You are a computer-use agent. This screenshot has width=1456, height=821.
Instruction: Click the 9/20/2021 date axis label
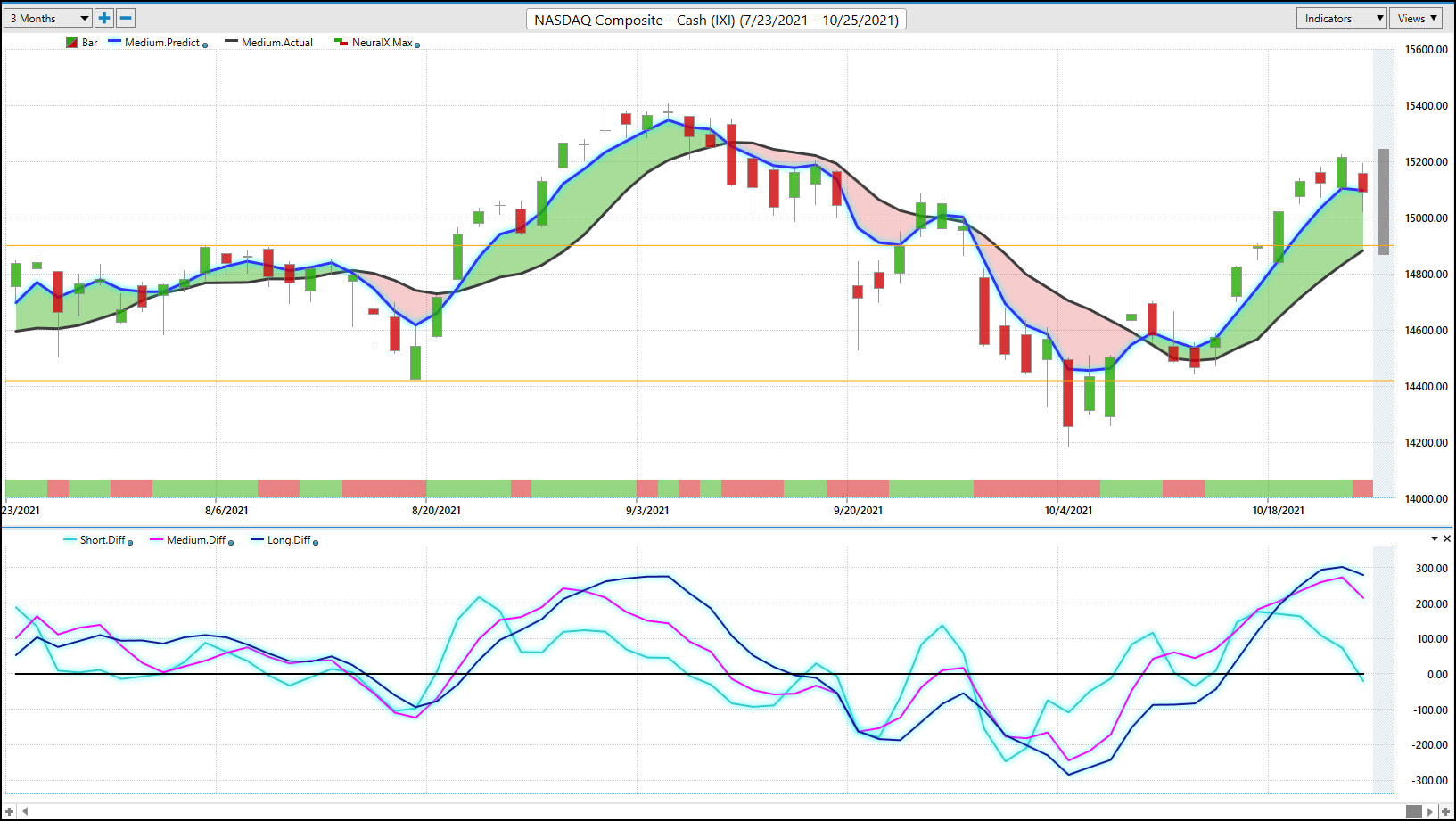[858, 511]
